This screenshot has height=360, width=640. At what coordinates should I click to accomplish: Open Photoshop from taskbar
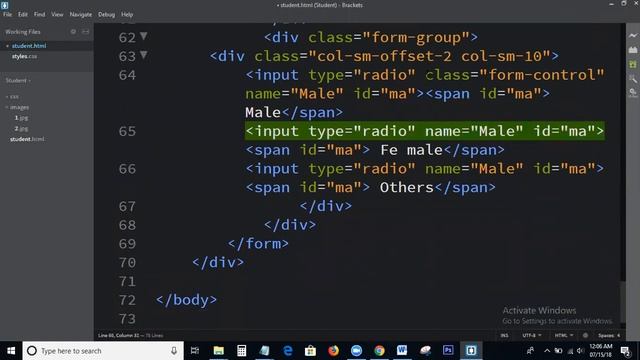[x=448, y=351]
